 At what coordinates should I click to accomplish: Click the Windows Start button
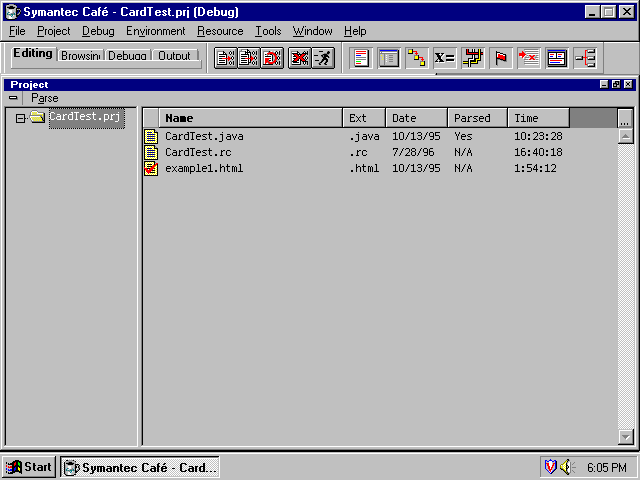[x=29, y=467]
